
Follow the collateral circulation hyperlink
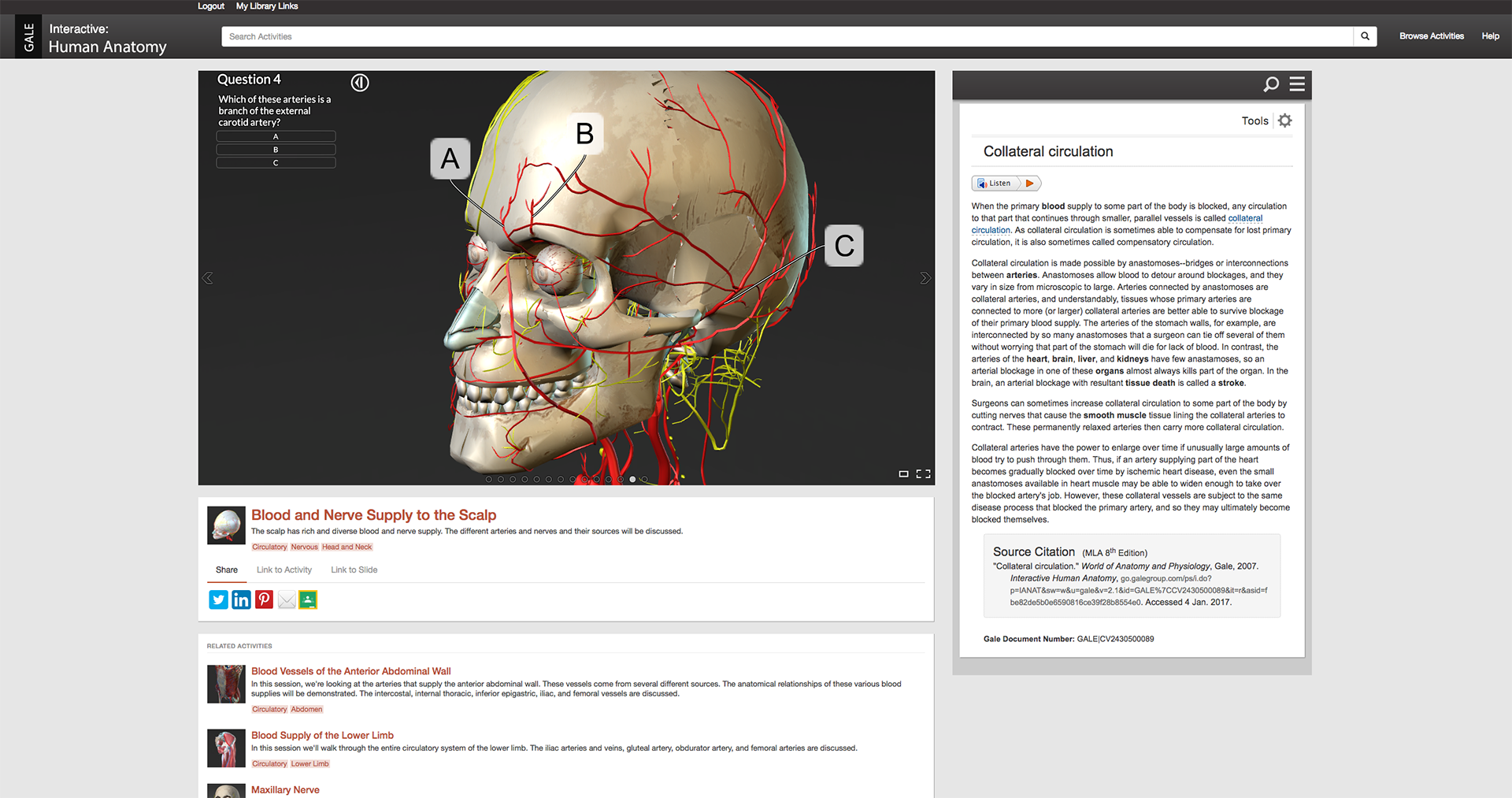[x=1245, y=218]
